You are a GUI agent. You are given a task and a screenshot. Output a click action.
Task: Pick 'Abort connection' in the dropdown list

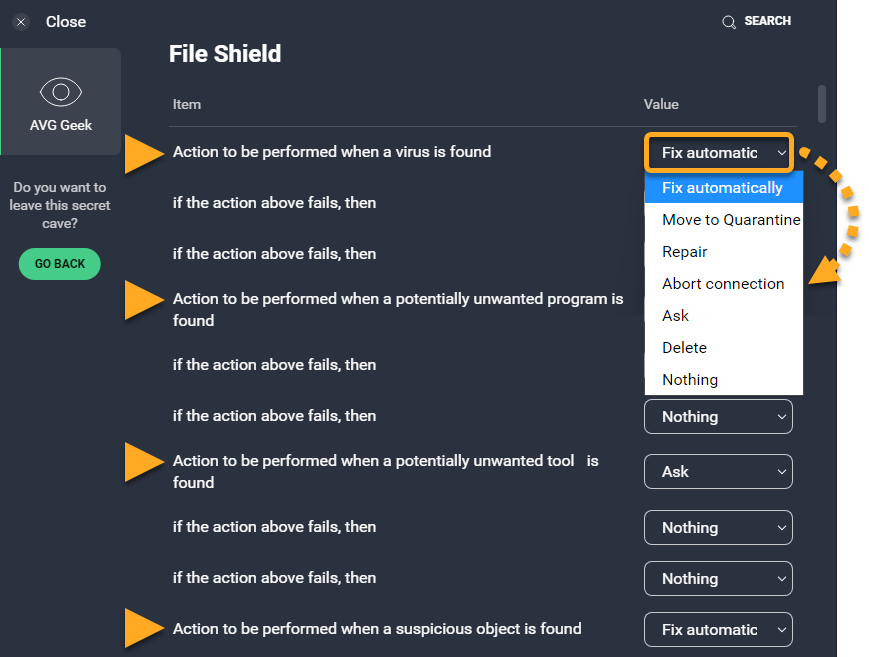coord(723,284)
